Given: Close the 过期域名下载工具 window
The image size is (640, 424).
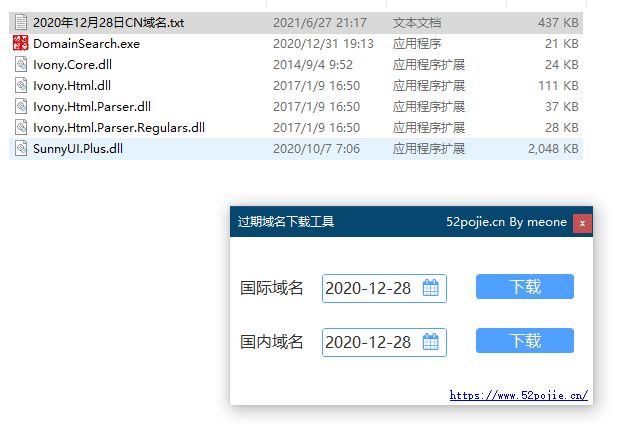Looking at the screenshot, I should (x=582, y=223).
